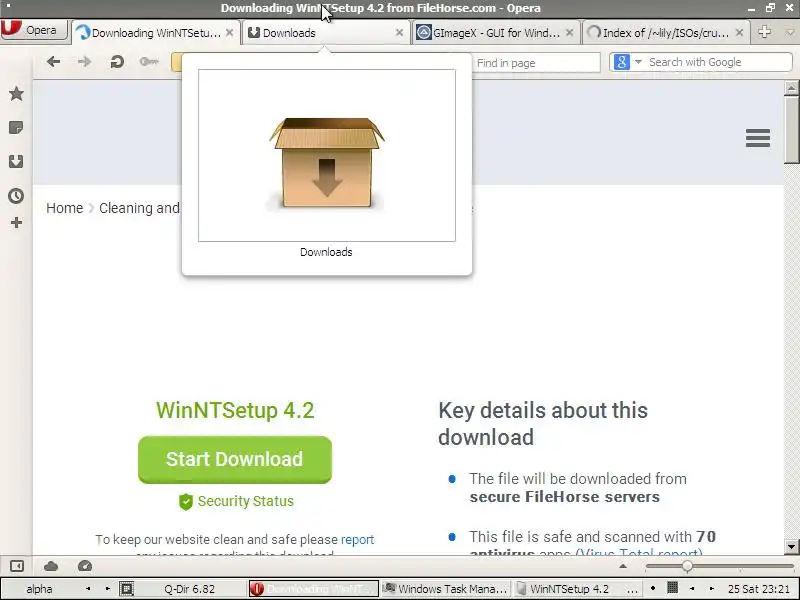Open the zoom options arrow
Screen dimensions: 800x600
pyautogui.click(x=623, y=566)
